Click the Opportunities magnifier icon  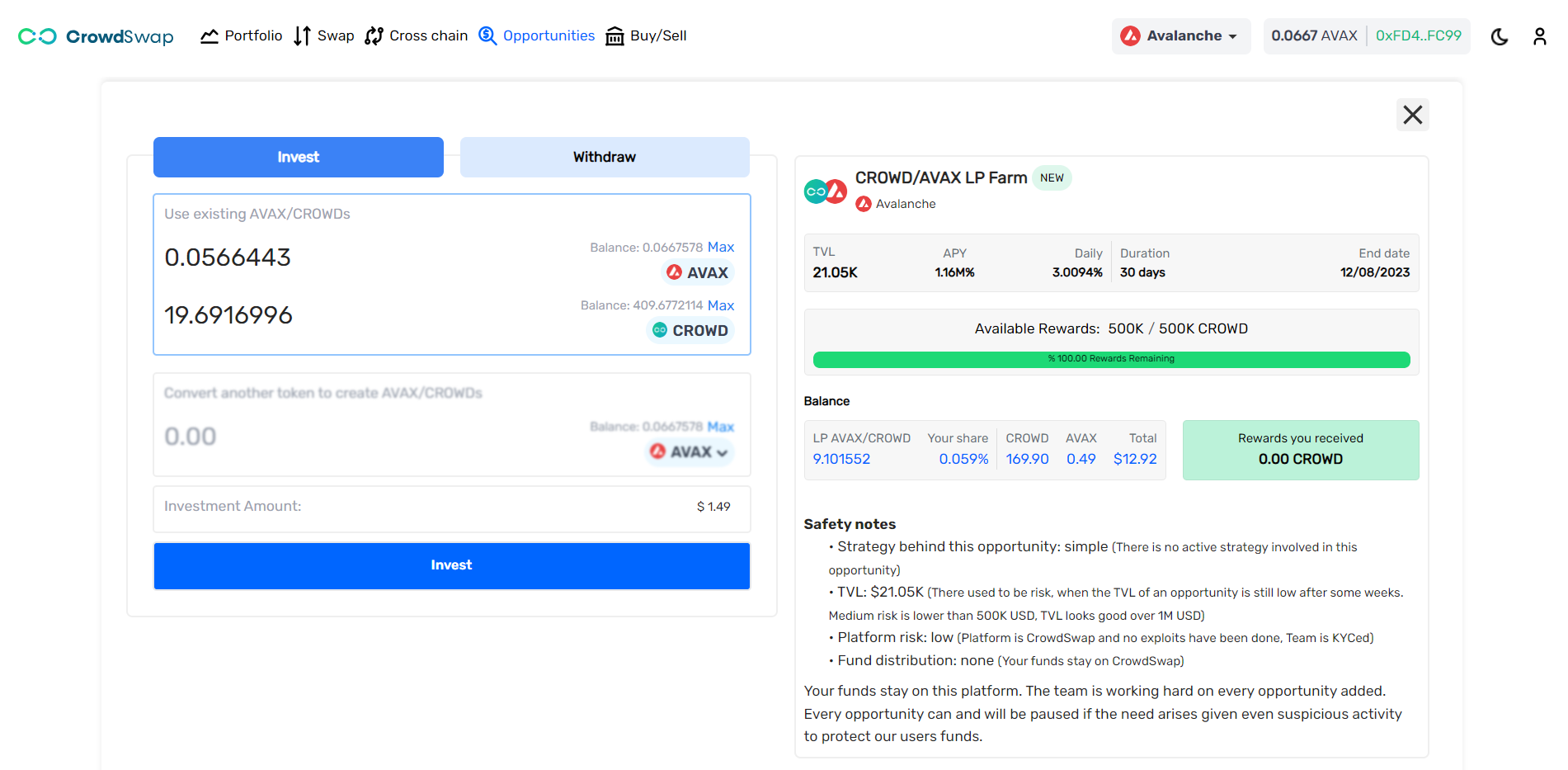pyautogui.click(x=487, y=36)
